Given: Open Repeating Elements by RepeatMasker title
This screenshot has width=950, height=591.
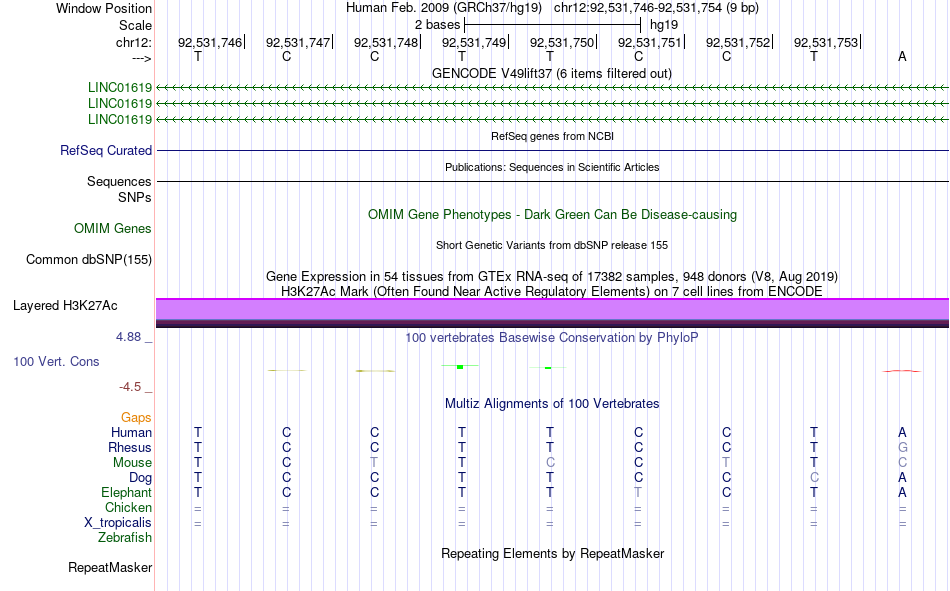Looking at the screenshot, I should [553, 553].
